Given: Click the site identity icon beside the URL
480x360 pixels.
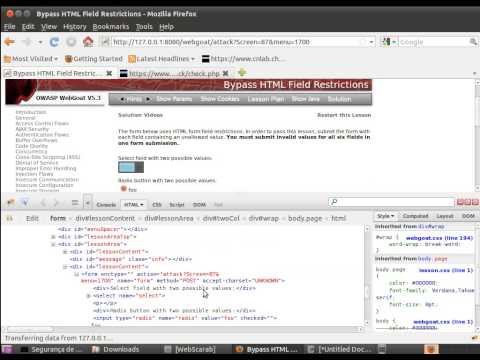Looking at the screenshot, I should tap(105, 42).
